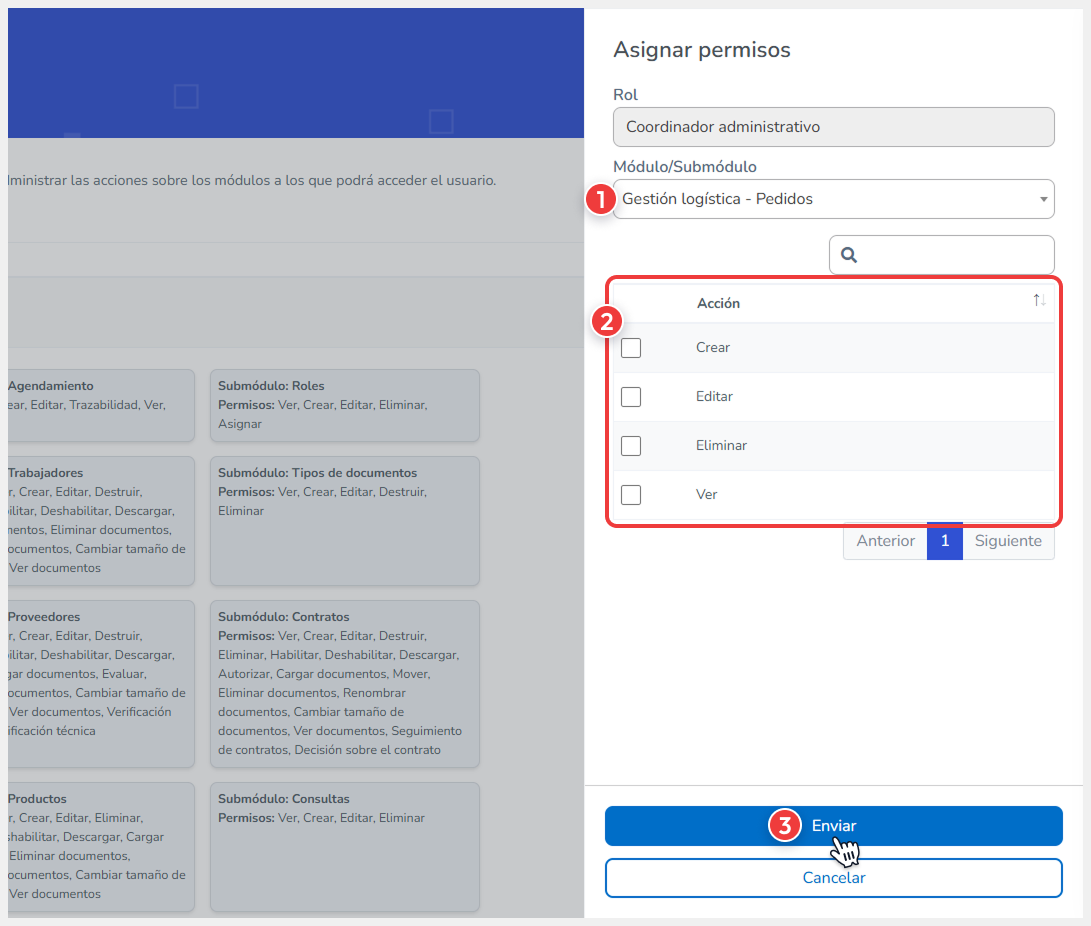
Task: Toggle the Ver action checkbox
Action: coord(631,495)
